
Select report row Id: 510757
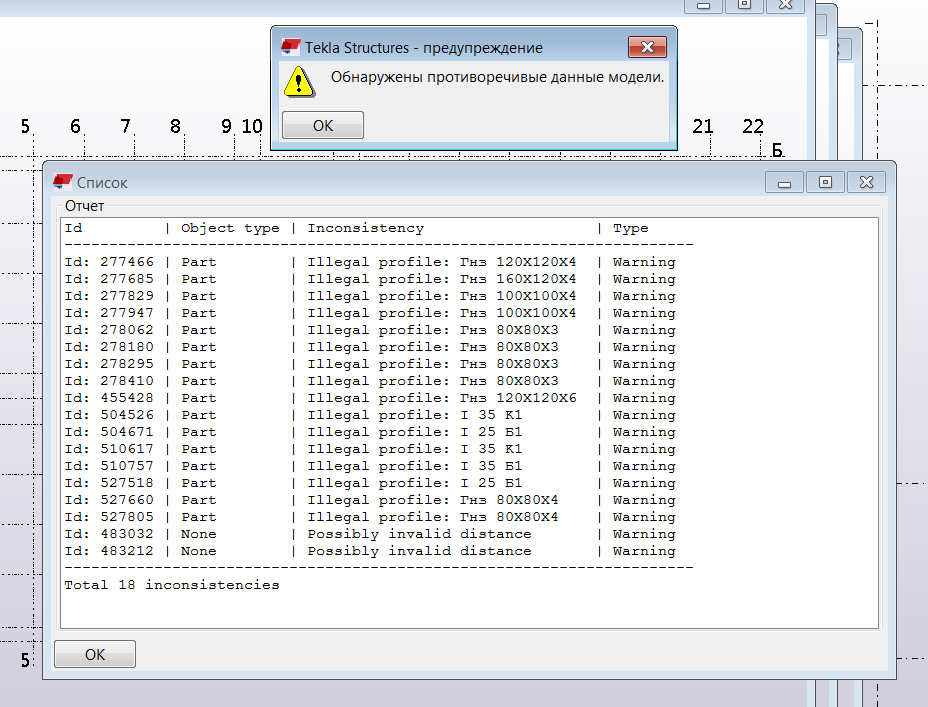(370, 466)
